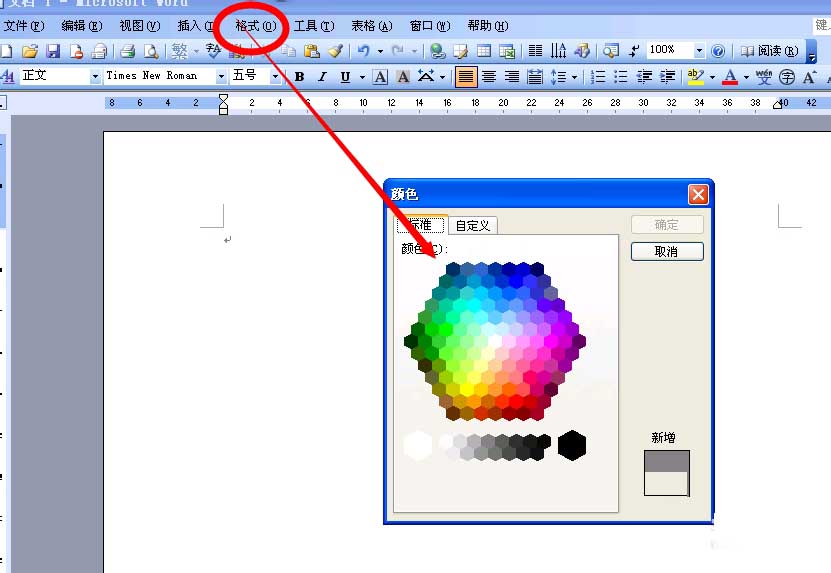Image resolution: width=831 pixels, height=573 pixels.
Task: Toggle the character border A
Action: tap(380, 77)
